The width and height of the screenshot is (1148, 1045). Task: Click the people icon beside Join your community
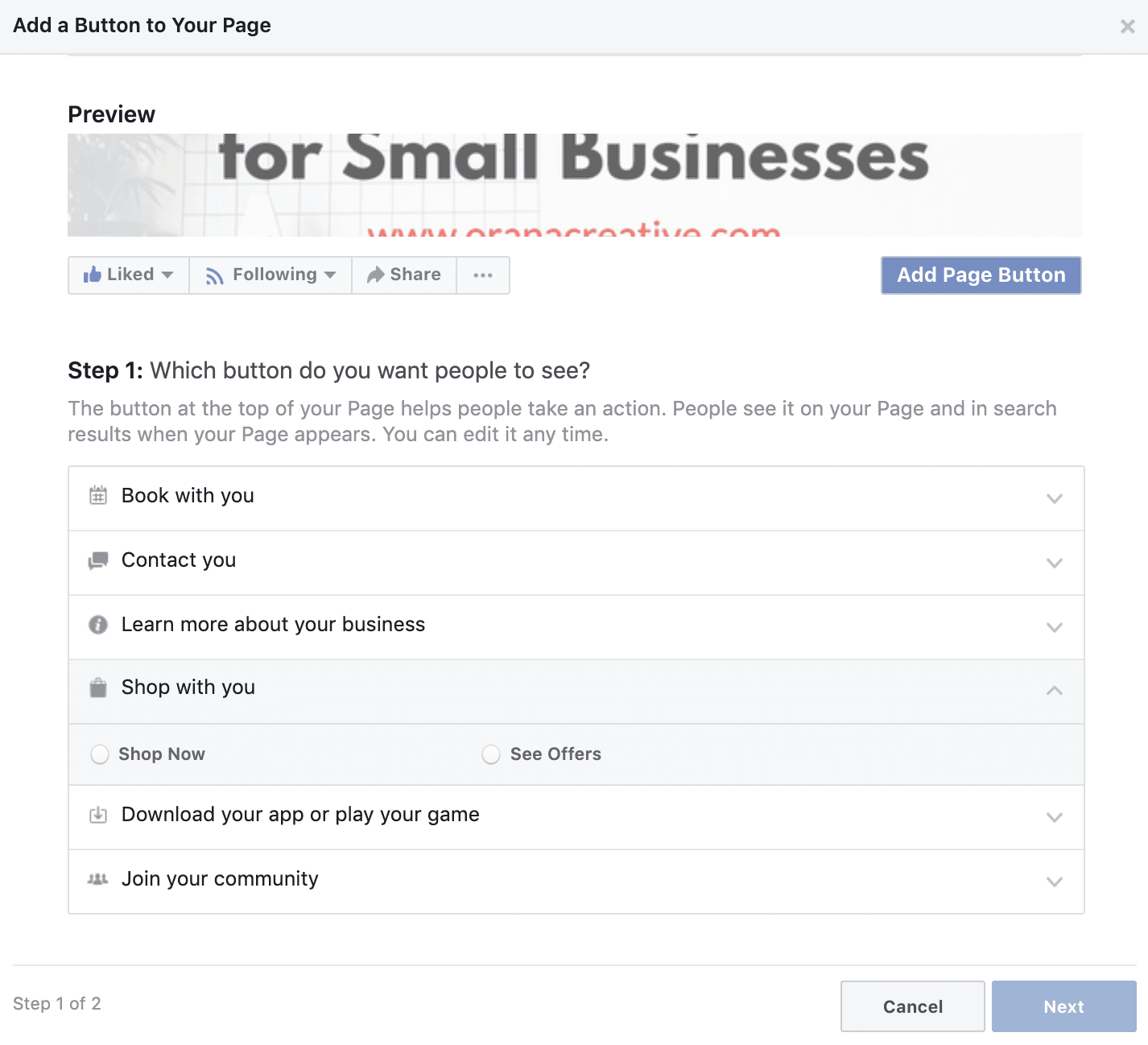(97, 880)
